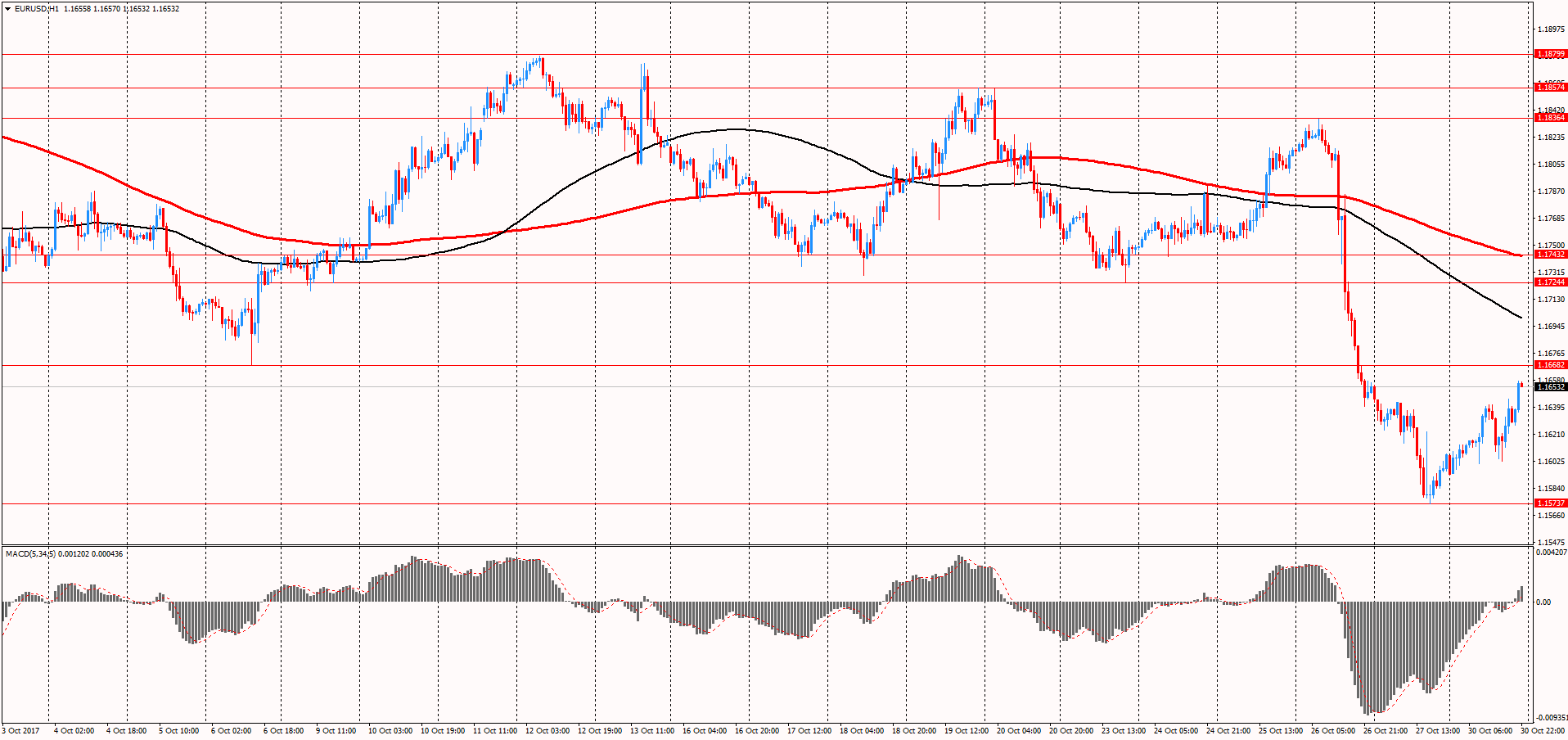Click the 3 Oct 2017 date label
1568x740 pixels.
(x=21, y=730)
